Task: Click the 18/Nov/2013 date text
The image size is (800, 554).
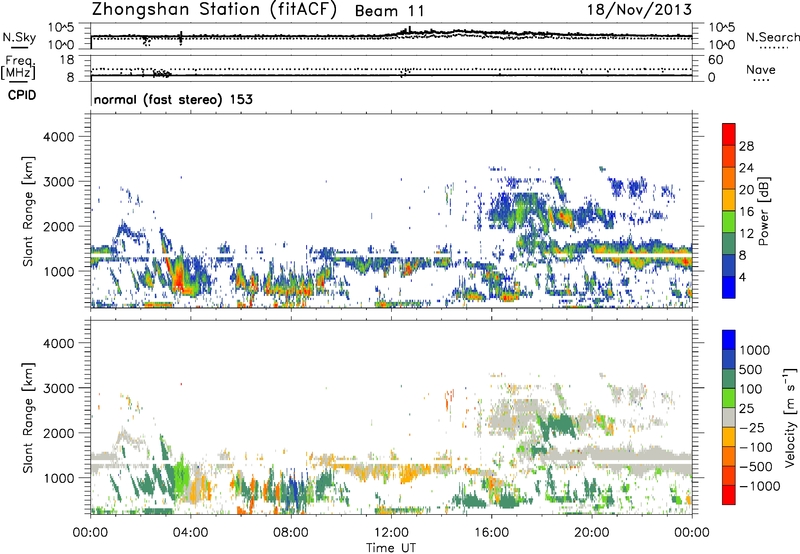Action: 639,10
